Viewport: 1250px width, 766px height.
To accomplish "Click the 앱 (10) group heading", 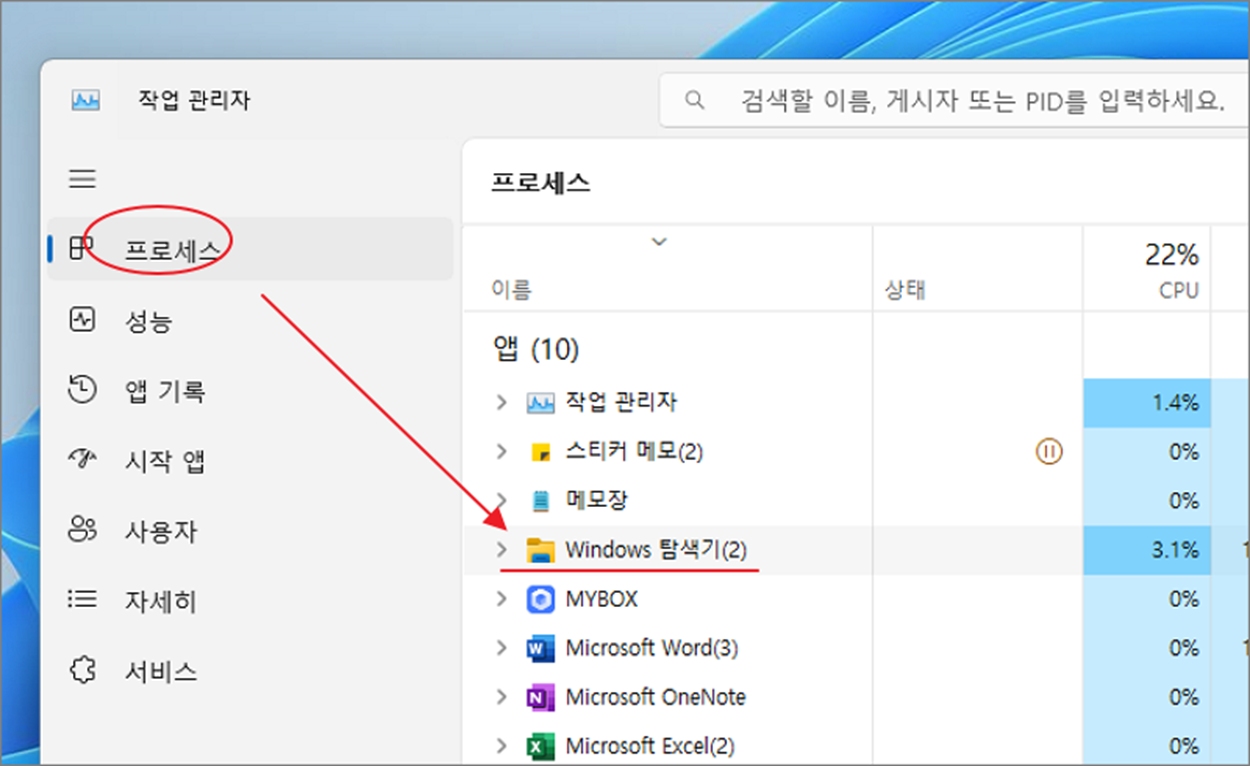I will (x=536, y=350).
